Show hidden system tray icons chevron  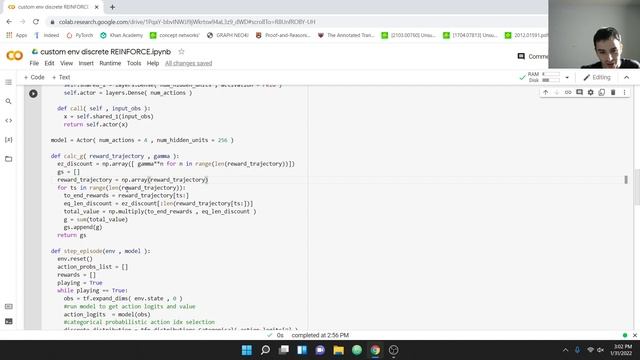point(565,350)
